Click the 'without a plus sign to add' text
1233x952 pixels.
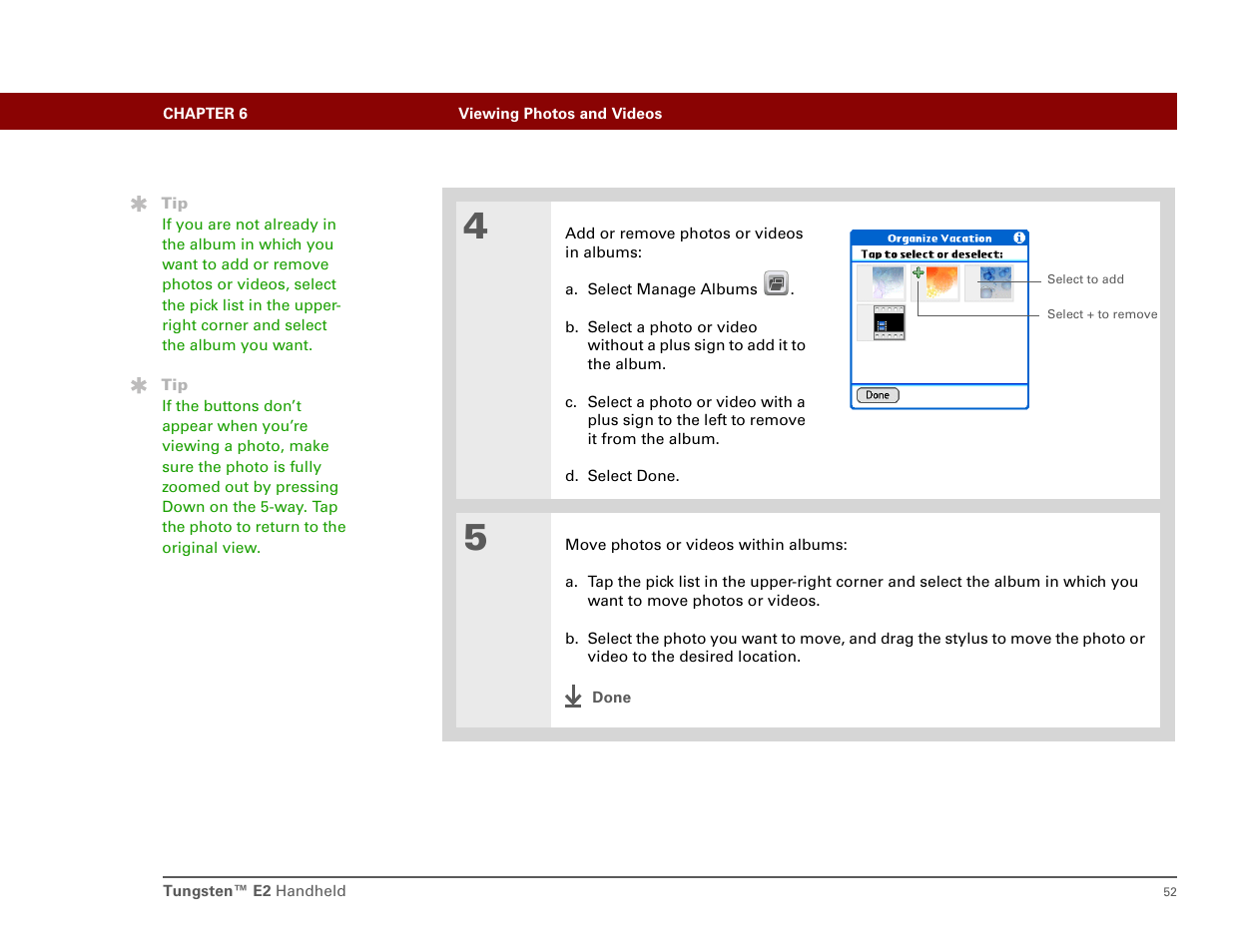click(x=696, y=345)
